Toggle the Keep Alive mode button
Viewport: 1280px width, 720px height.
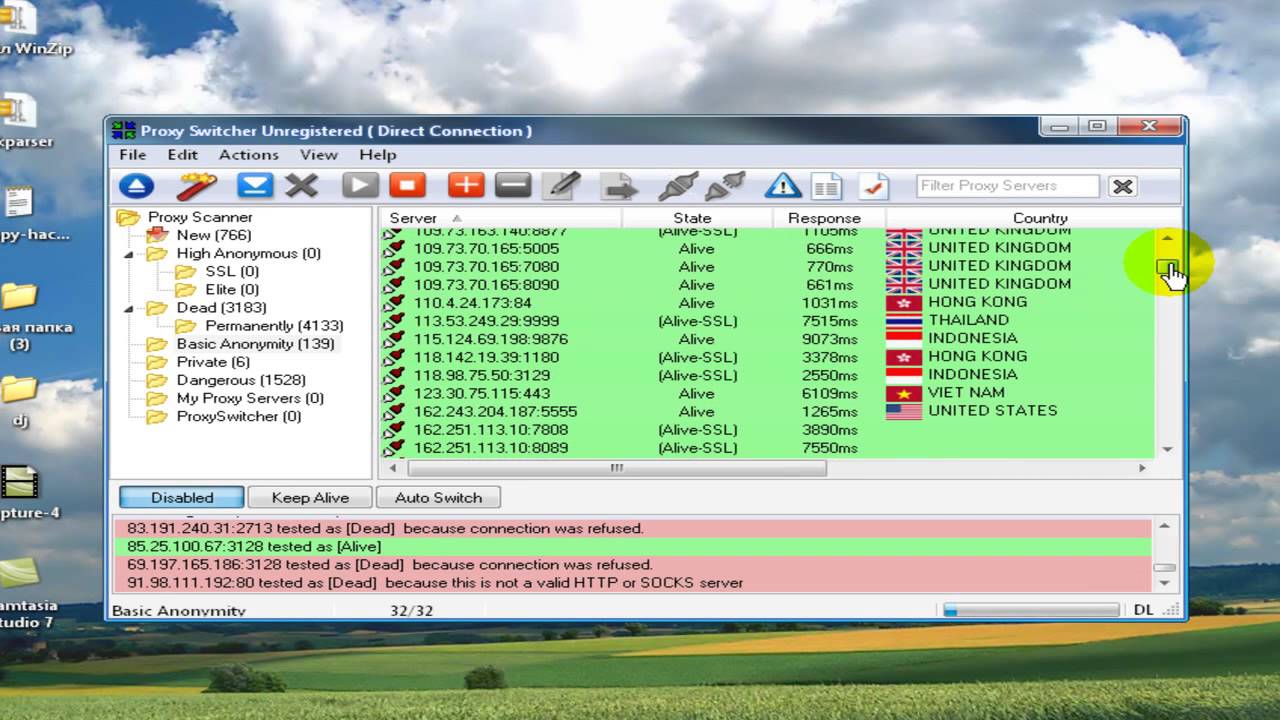click(310, 497)
